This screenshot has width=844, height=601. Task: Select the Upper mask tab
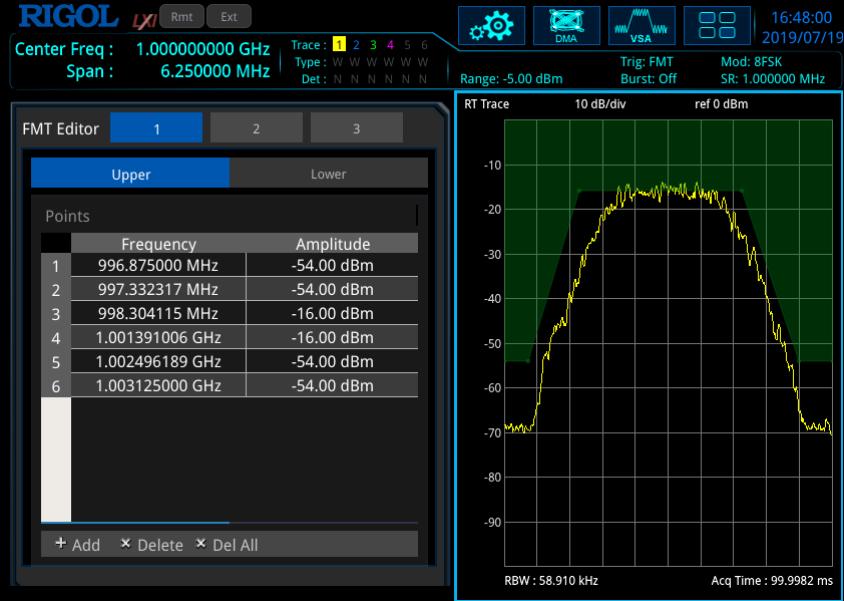[130, 173]
